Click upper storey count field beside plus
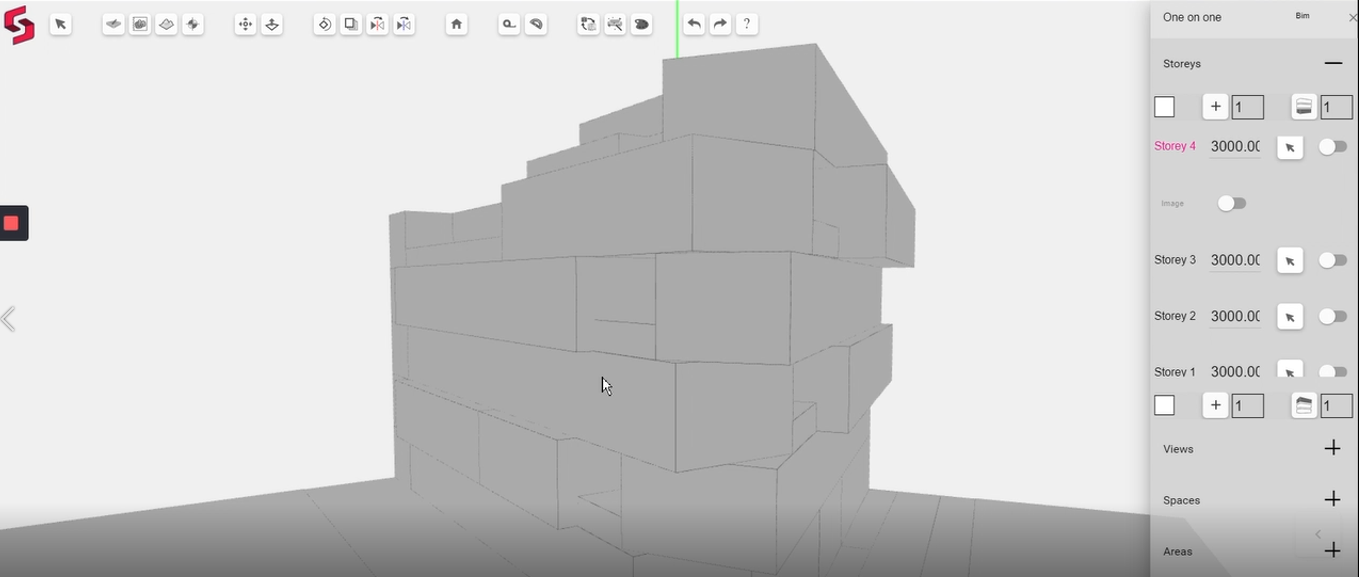Image resolution: width=1359 pixels, height=577 pixels. click(x=1248, y=107)
